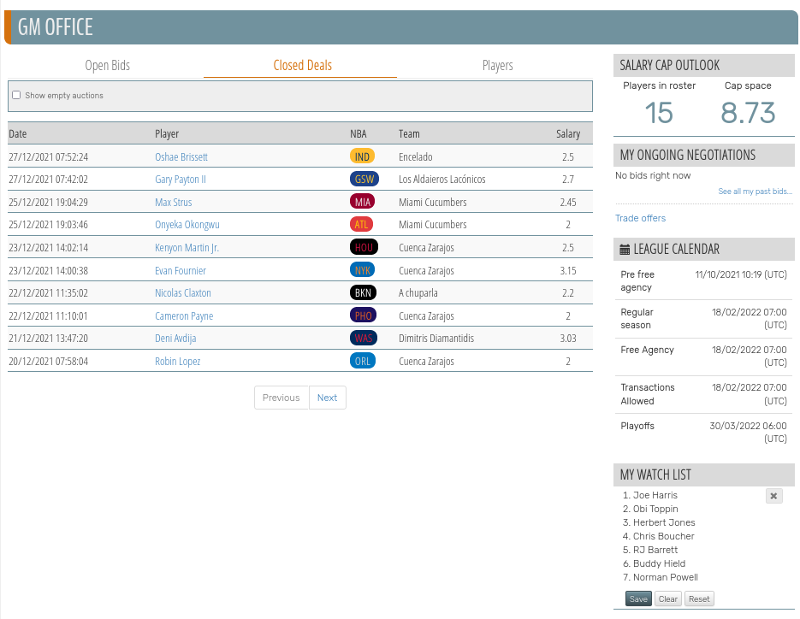Screen dimensions: 800x619
Task: Click the BKN team badge icon
Action: click(363, 293)
